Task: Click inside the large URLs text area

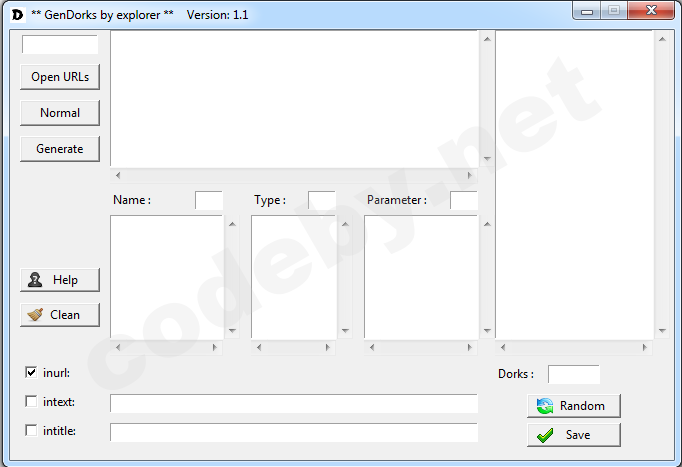Action: pyautogui.click(x=294, y=99)
